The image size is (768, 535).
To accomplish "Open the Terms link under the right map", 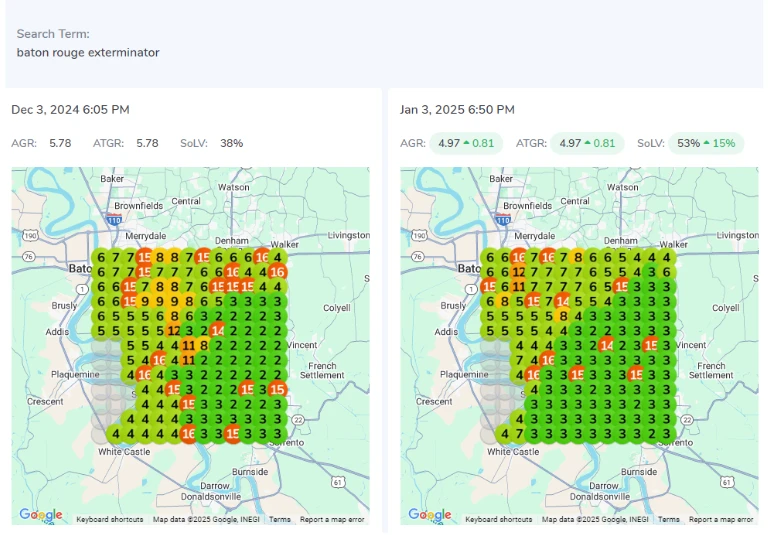I will [x=668, y=519].
